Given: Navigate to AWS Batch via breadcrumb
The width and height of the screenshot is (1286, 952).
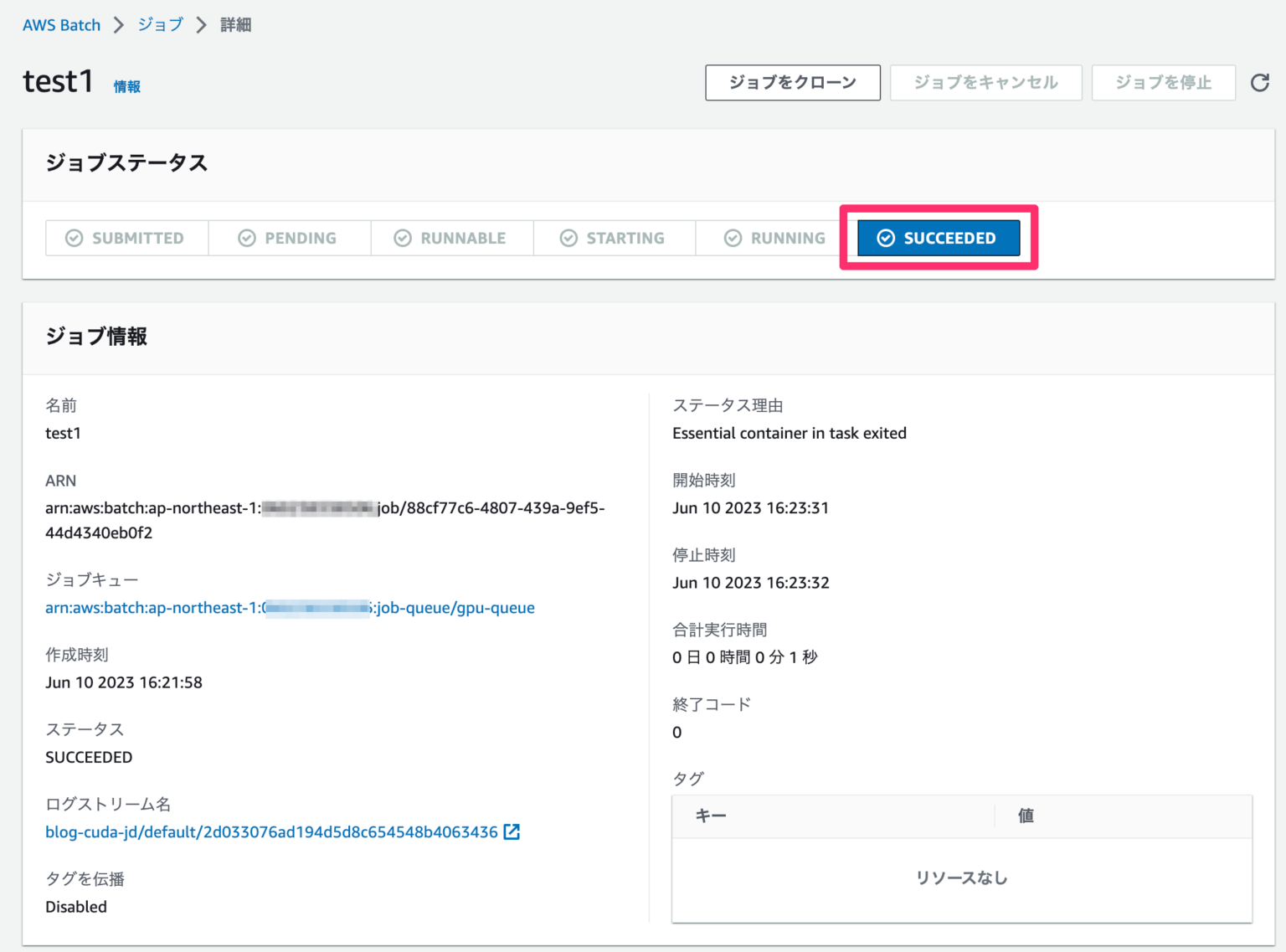Looking at the screenshot, I should (x=61, y=24).
